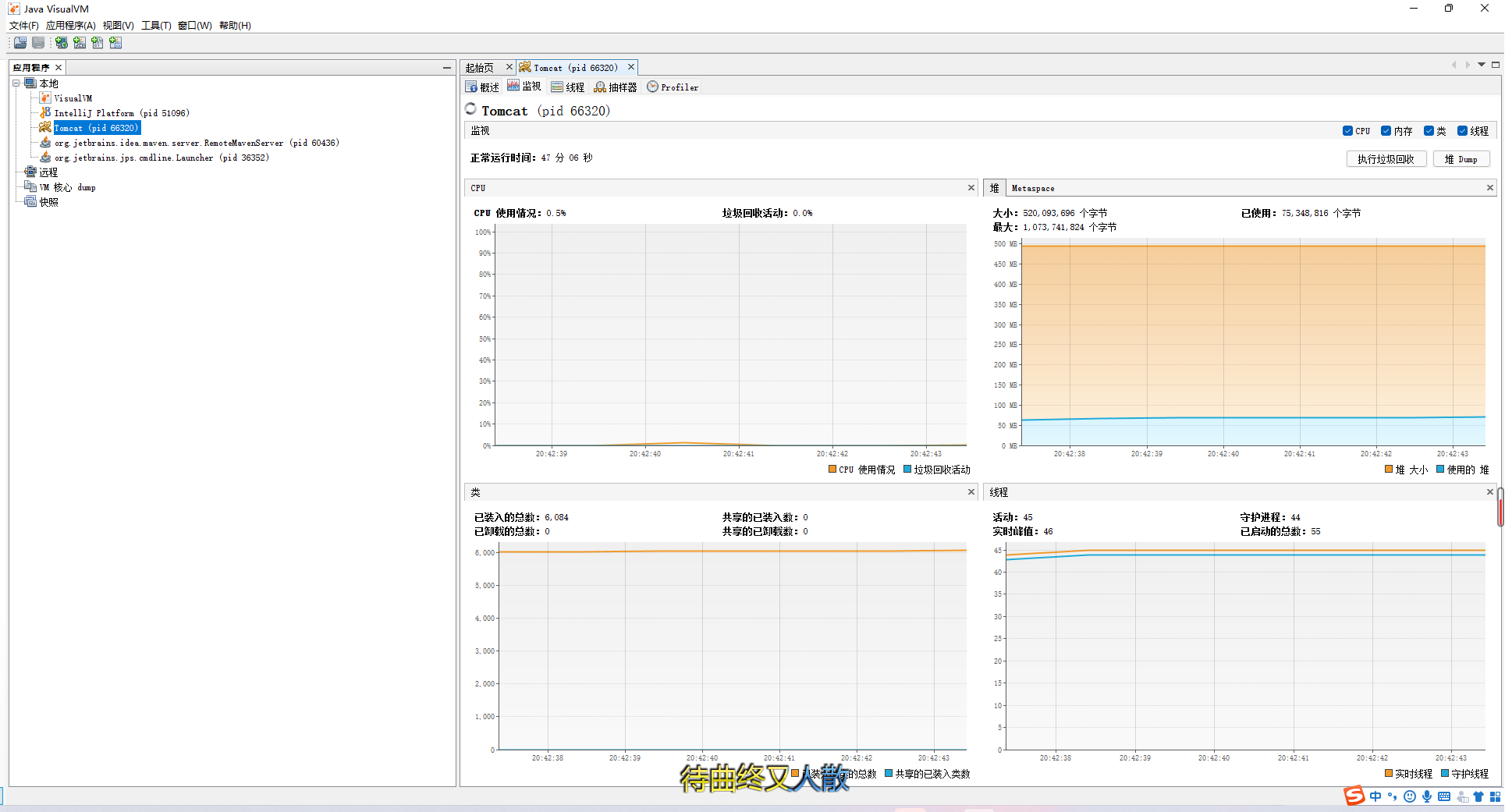Open the 视图(V) menu

point(119,26)
